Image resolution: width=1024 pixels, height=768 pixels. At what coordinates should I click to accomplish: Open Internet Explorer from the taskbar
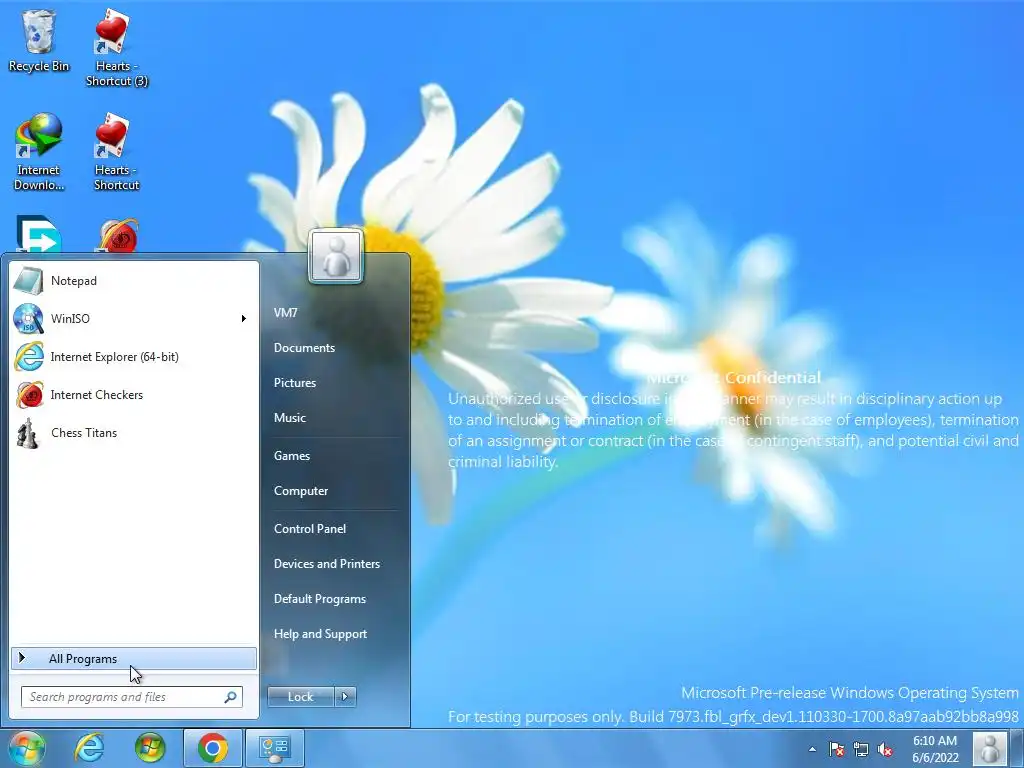pos(89,748)
